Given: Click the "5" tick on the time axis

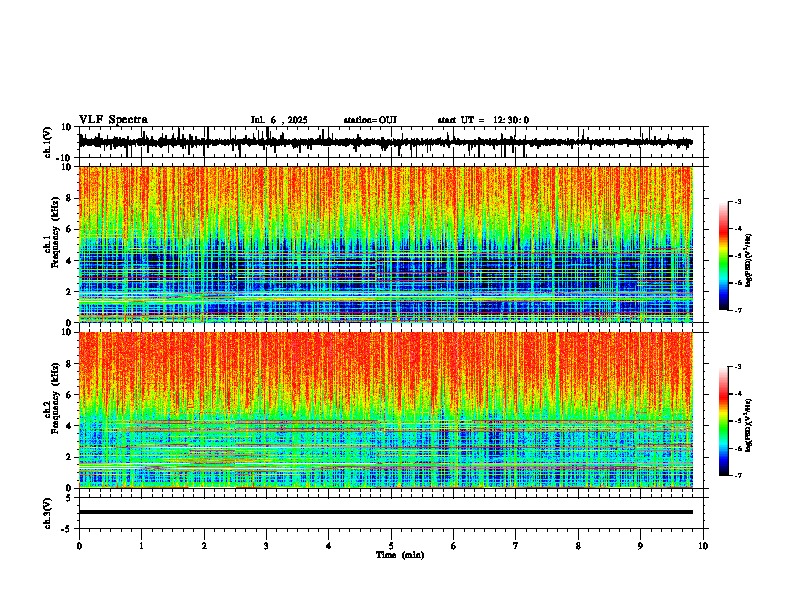Looking at the screenshot, I should coord(391,546).
